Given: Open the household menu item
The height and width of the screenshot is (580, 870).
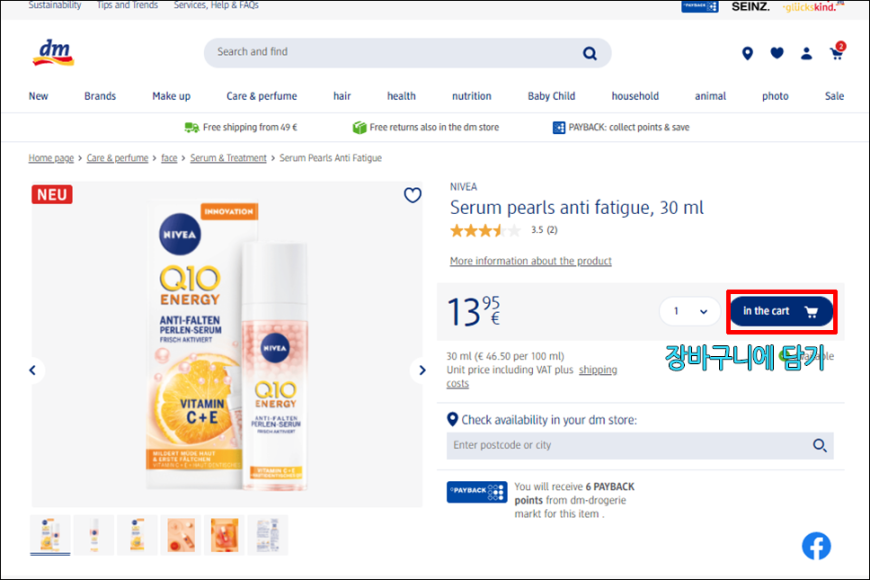Looking at the screenshot, I should tap(635, 96).
